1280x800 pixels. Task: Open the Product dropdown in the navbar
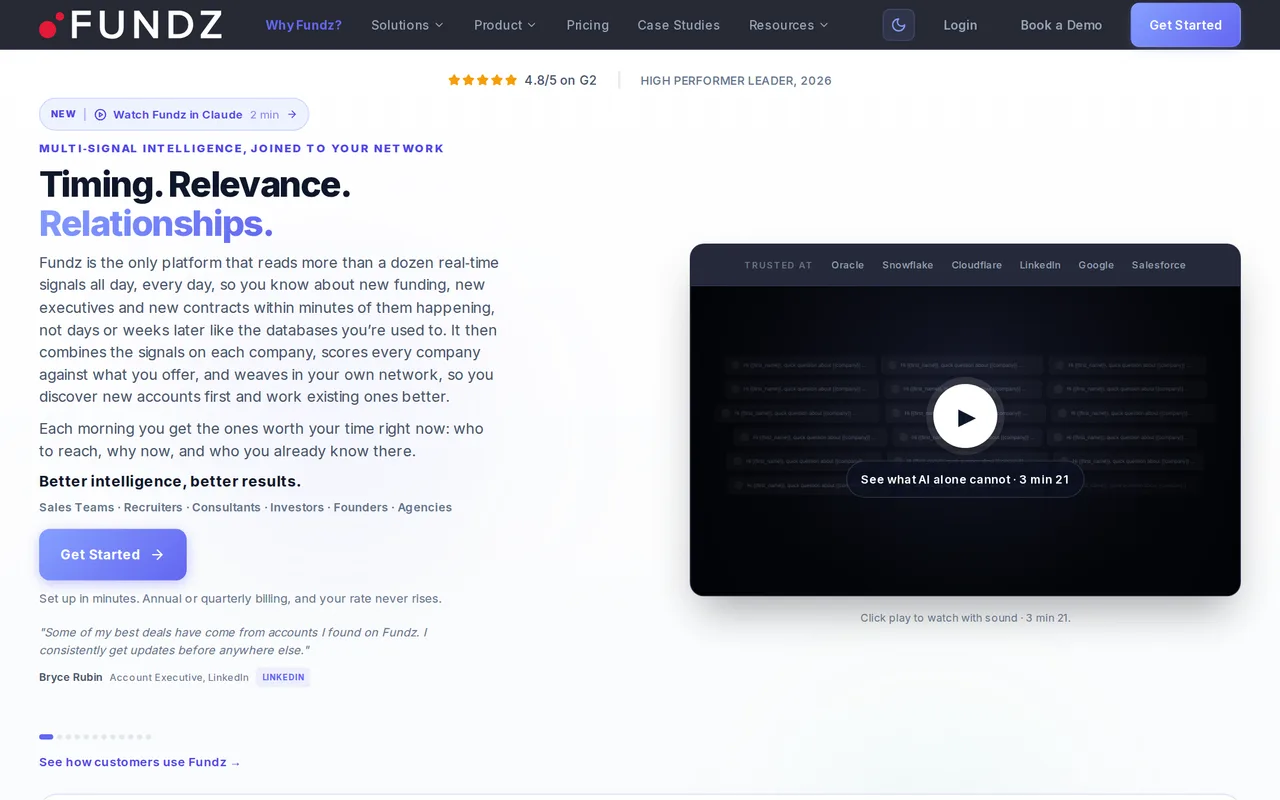505,25
